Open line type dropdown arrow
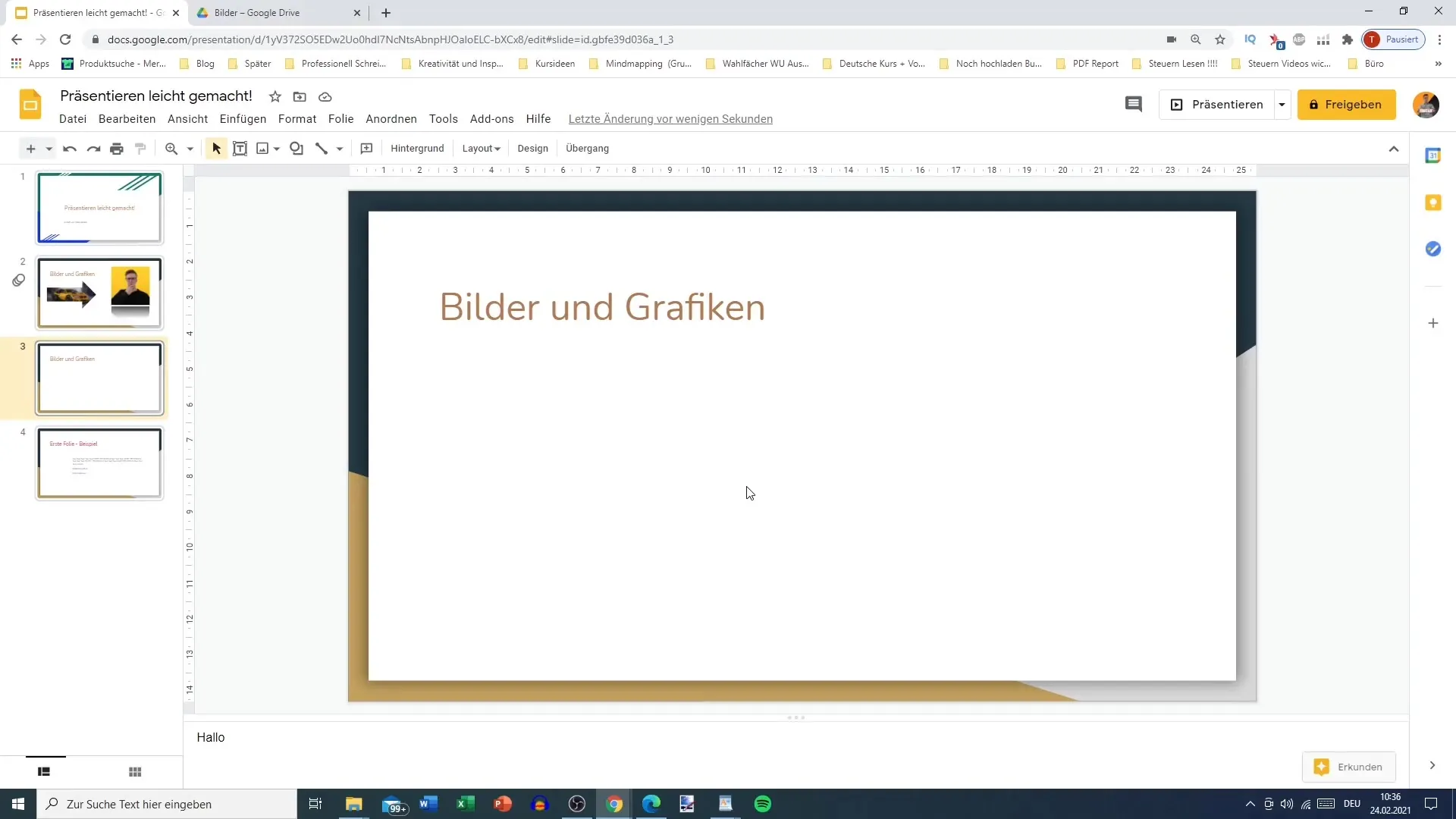The height and width of the screenshot is (819, 1456). coord(340,149)
